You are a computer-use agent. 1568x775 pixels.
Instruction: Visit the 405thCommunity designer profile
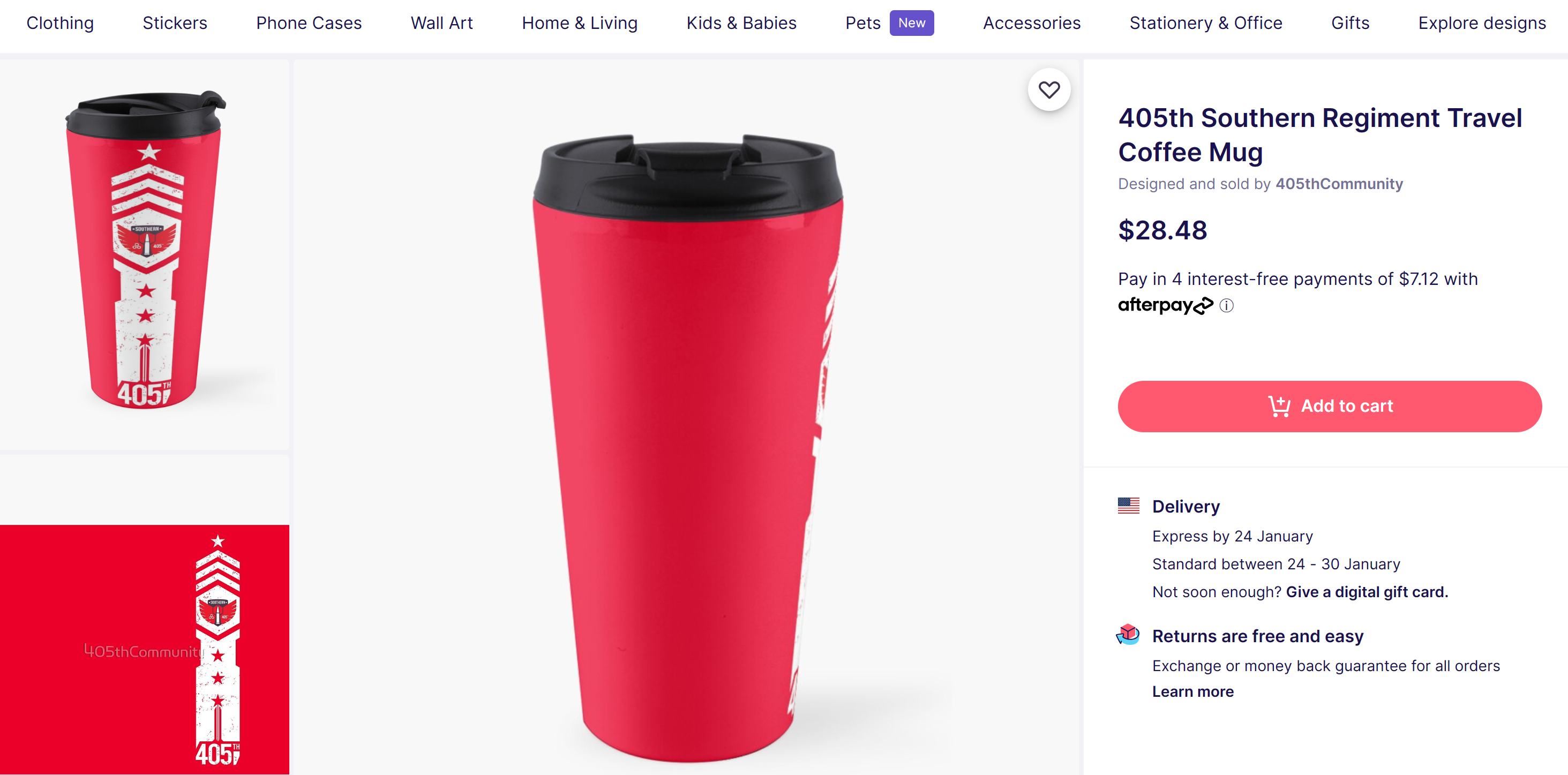(x=1339, y=184)
